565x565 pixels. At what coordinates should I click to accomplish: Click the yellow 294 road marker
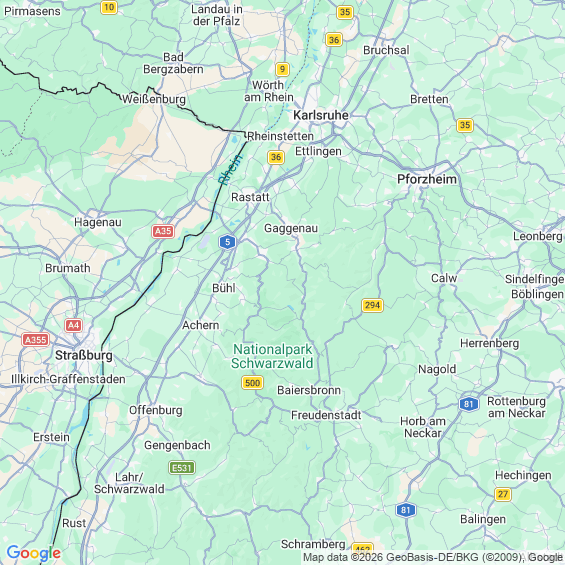click(x=372, y=305)
